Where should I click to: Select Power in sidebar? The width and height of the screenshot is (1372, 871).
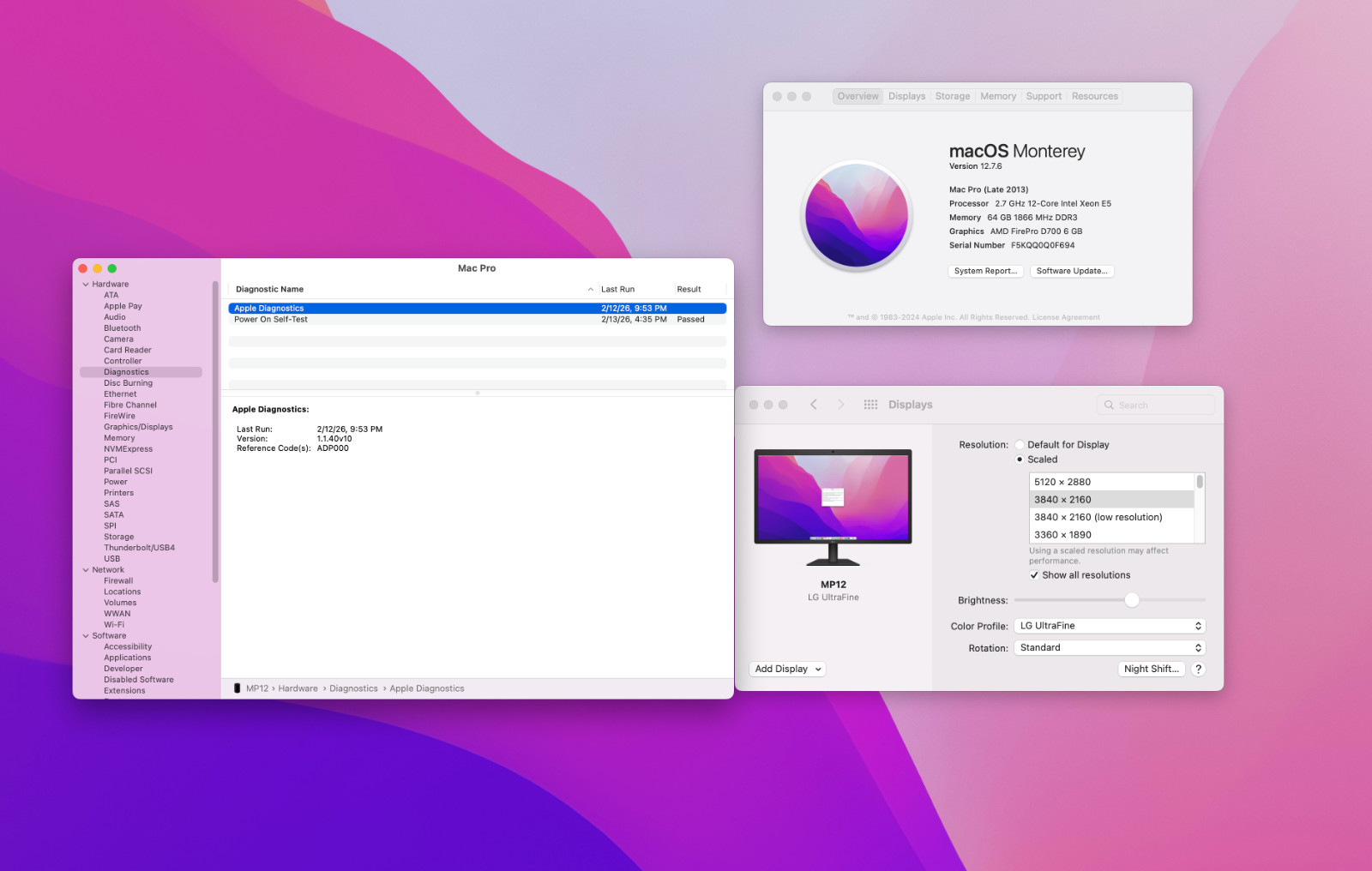(116, 482)
